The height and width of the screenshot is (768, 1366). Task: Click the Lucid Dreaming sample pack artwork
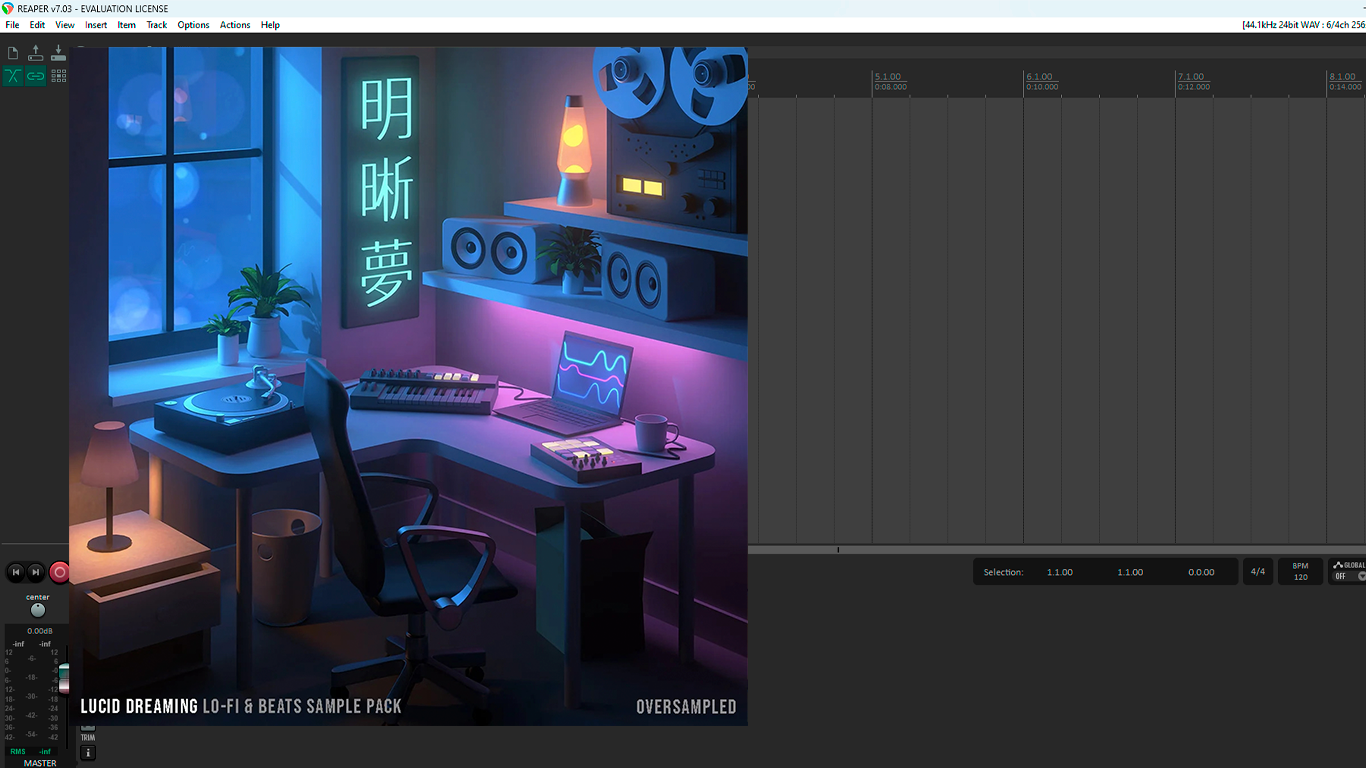pos(408,386)
